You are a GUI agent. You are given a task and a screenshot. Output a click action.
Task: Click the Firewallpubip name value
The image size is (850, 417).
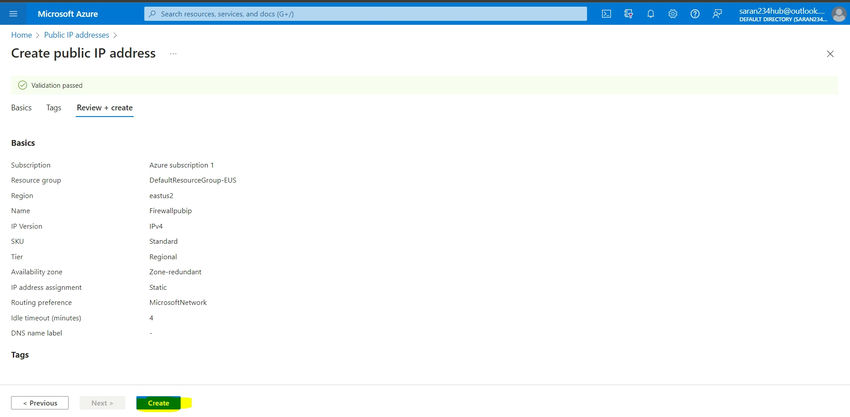pyautogui.click(x=170, y=211)
